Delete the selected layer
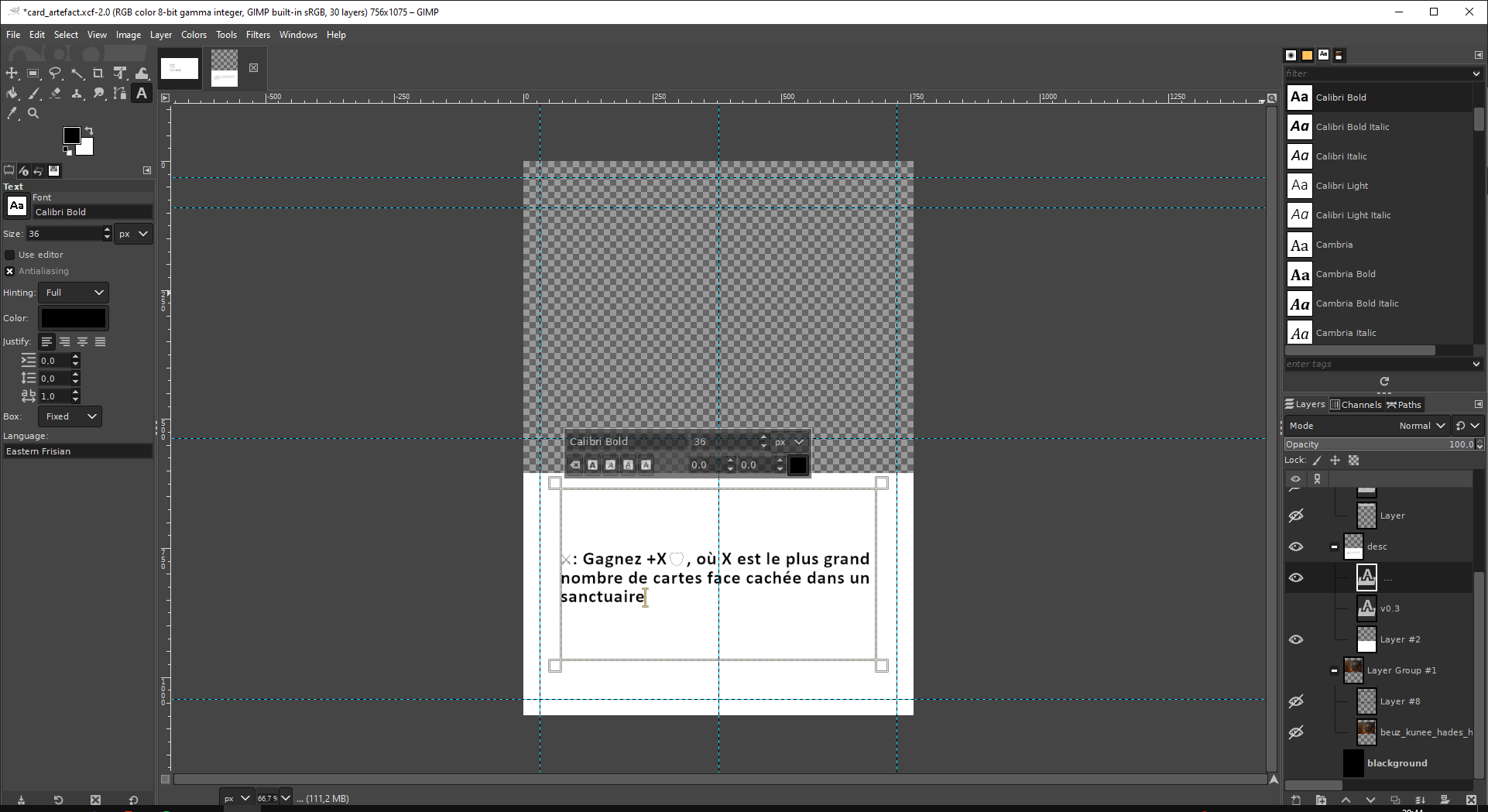1488x812 pixels. (x=1471, y=800)
